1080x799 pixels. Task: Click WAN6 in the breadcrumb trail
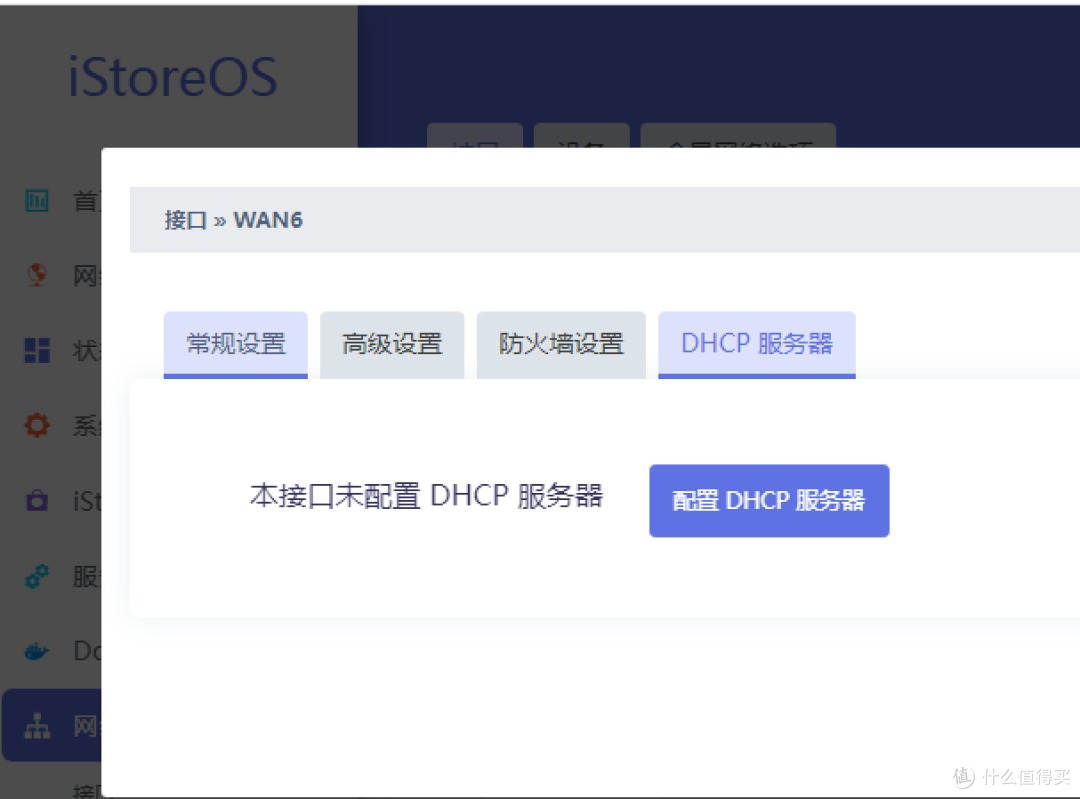pyautogui.click(x=267, y=220)
